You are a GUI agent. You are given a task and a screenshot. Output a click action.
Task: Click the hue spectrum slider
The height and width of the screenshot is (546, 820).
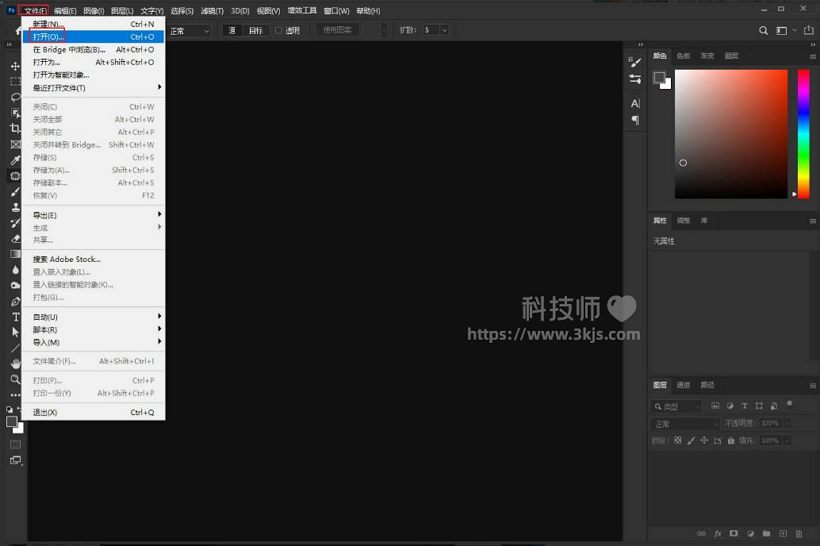803,134
